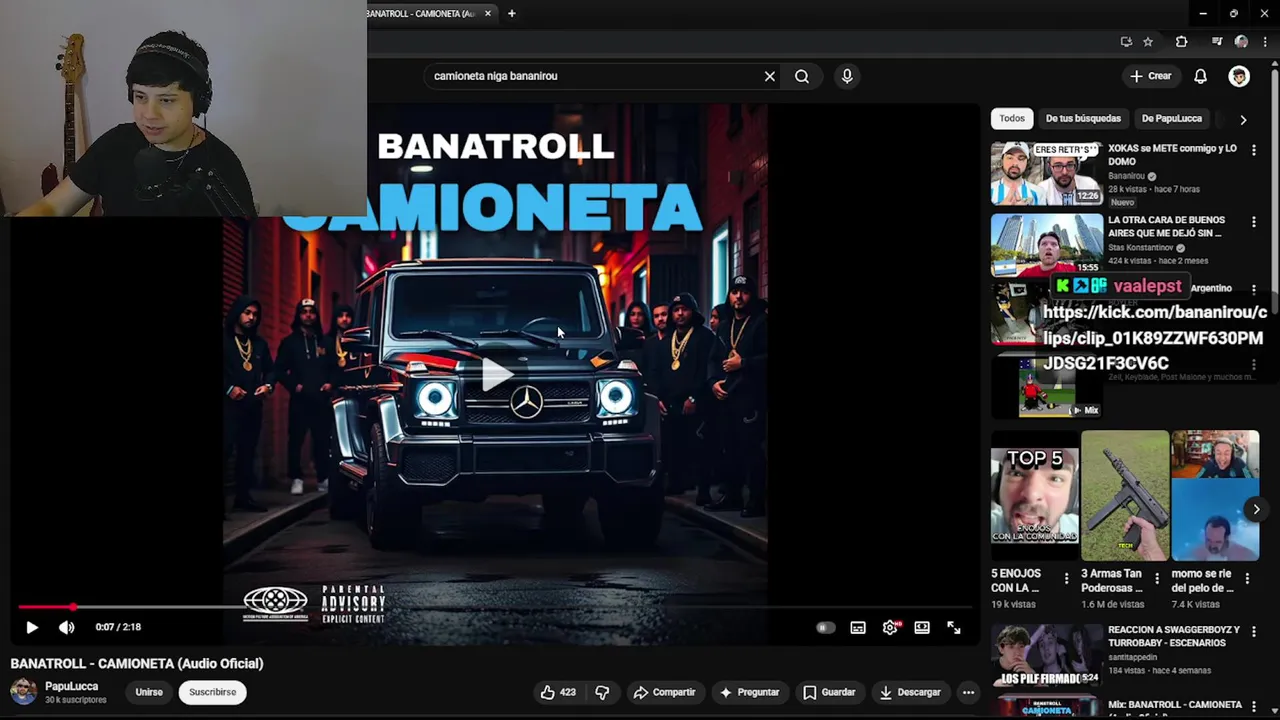Toggle the autoplay switch in player
1280x720 pixels.
click(x=825, y=627)
